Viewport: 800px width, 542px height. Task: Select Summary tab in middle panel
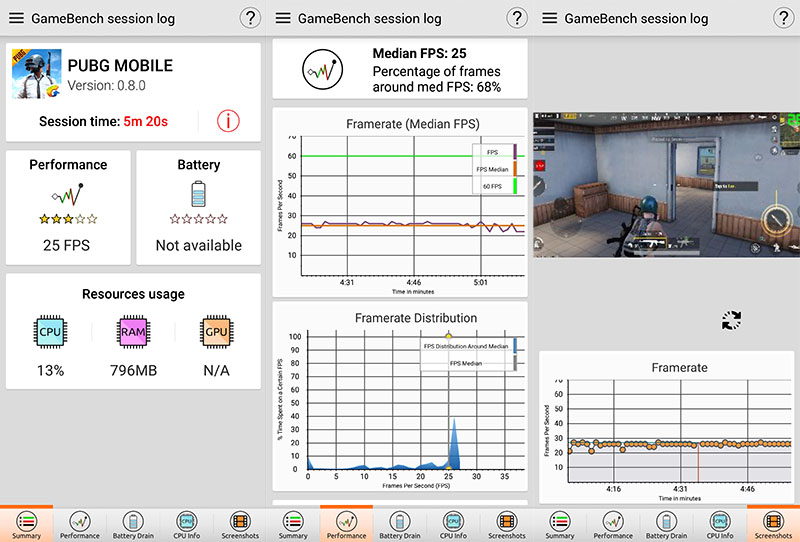(293, 525)
